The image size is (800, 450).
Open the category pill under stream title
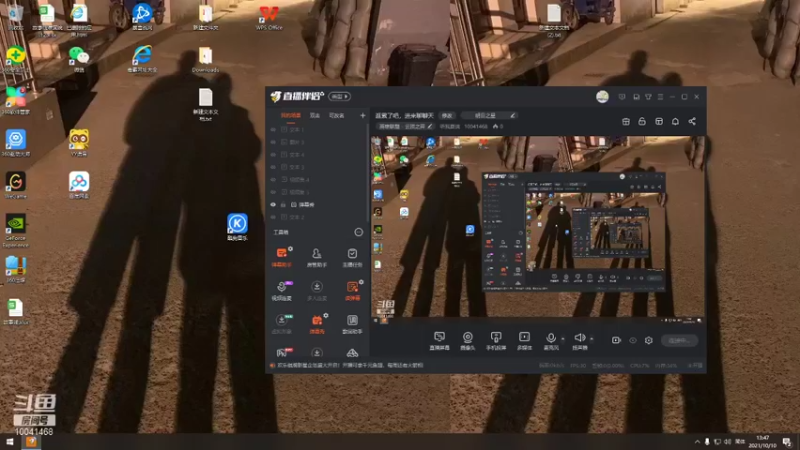click(x=405, y=126)
